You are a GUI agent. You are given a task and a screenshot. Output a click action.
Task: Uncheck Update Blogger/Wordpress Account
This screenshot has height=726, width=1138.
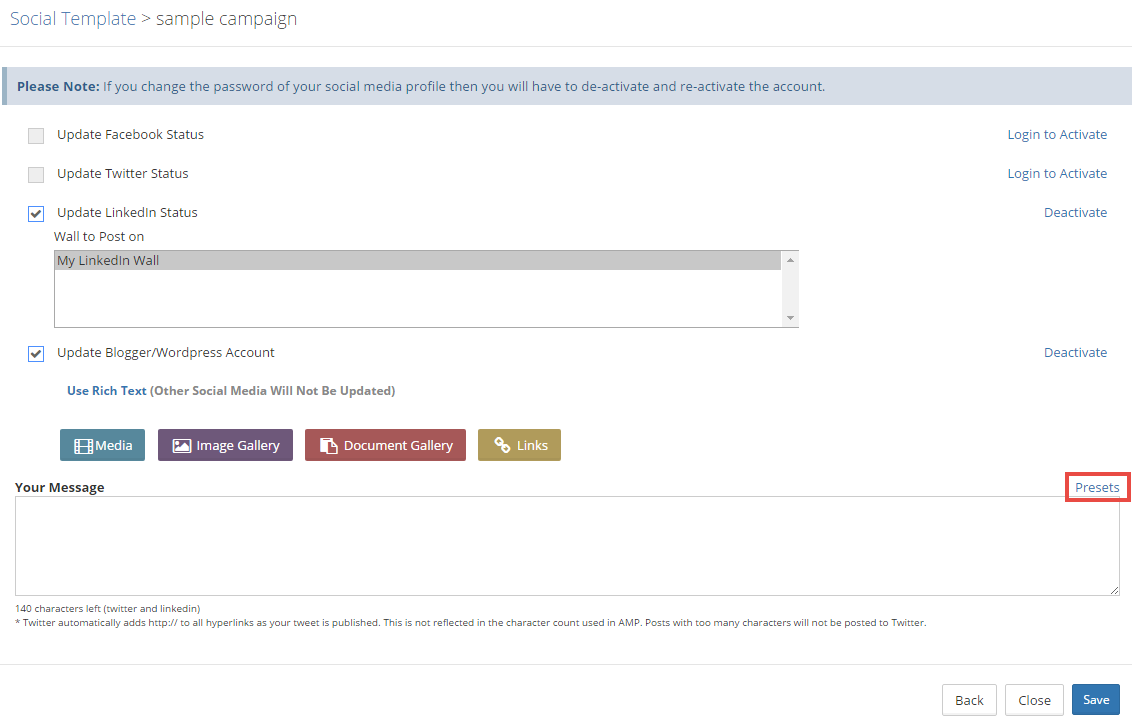(36, 354)
